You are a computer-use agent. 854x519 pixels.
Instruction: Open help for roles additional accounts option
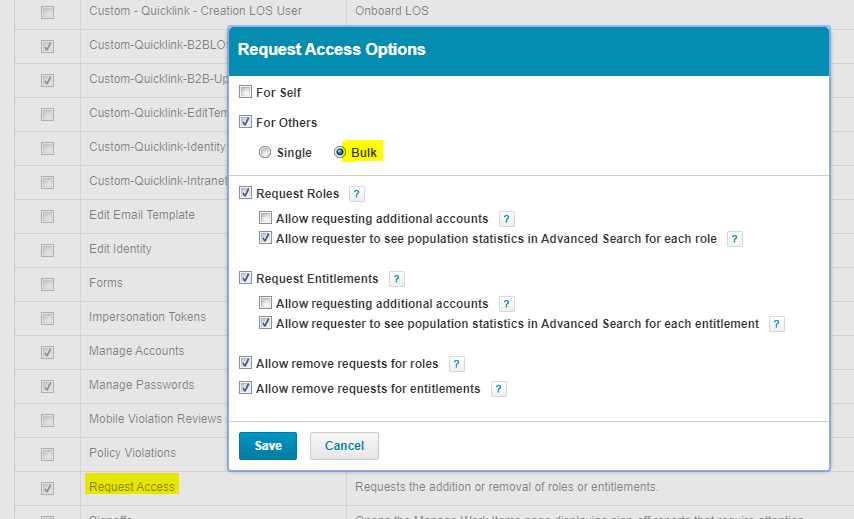[506, 219]
